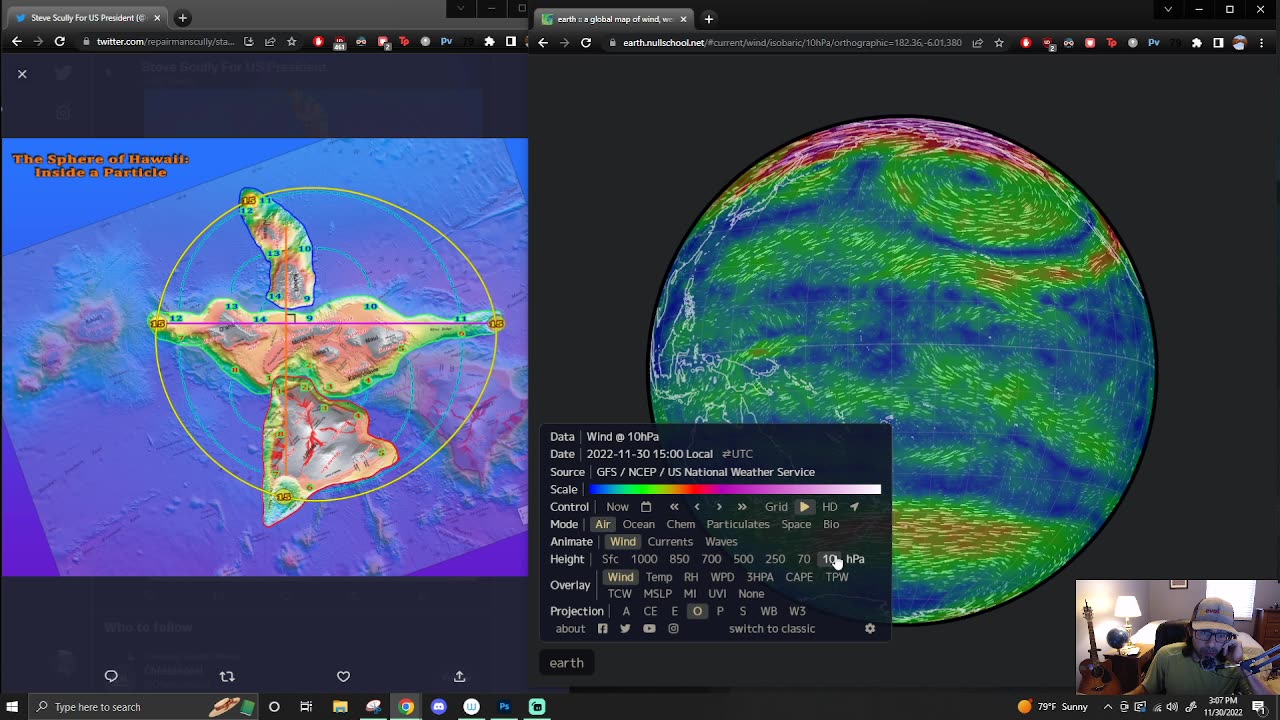Reload the Twitter browser window
The height and width of the screenshot is (720, 1280).
(x=60, y=42)
